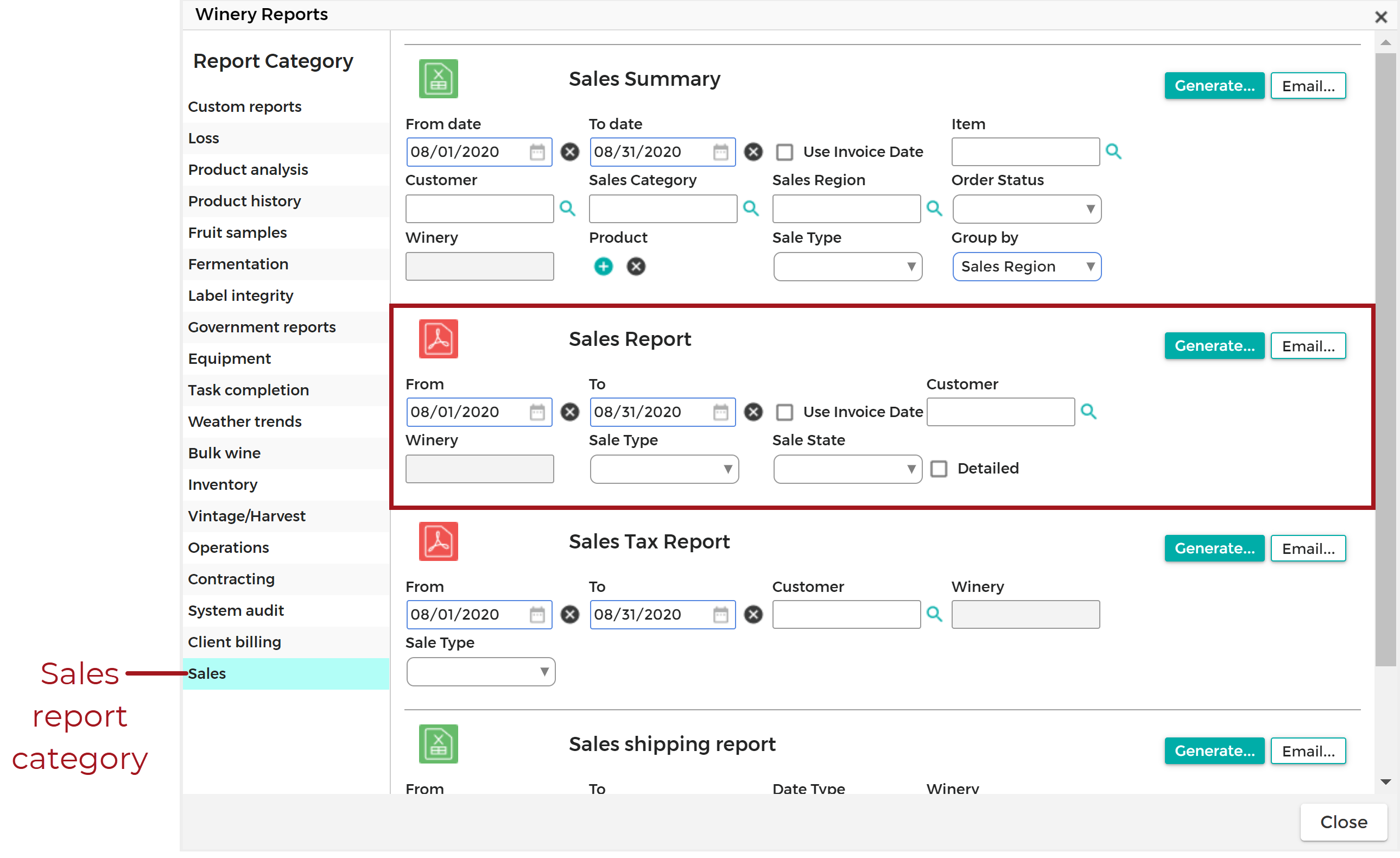
Task: Click the Close button
Action: 1343,822
